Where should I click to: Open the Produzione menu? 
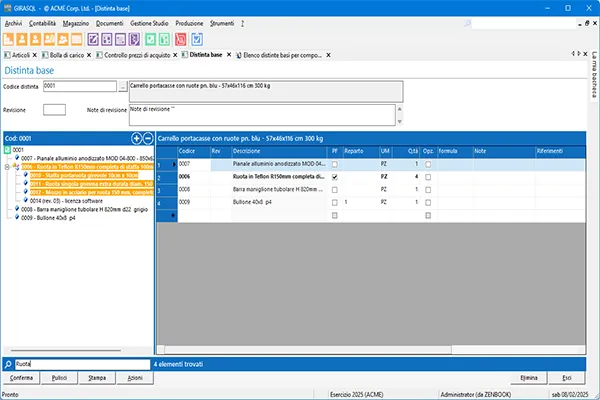tap(189, 23)
